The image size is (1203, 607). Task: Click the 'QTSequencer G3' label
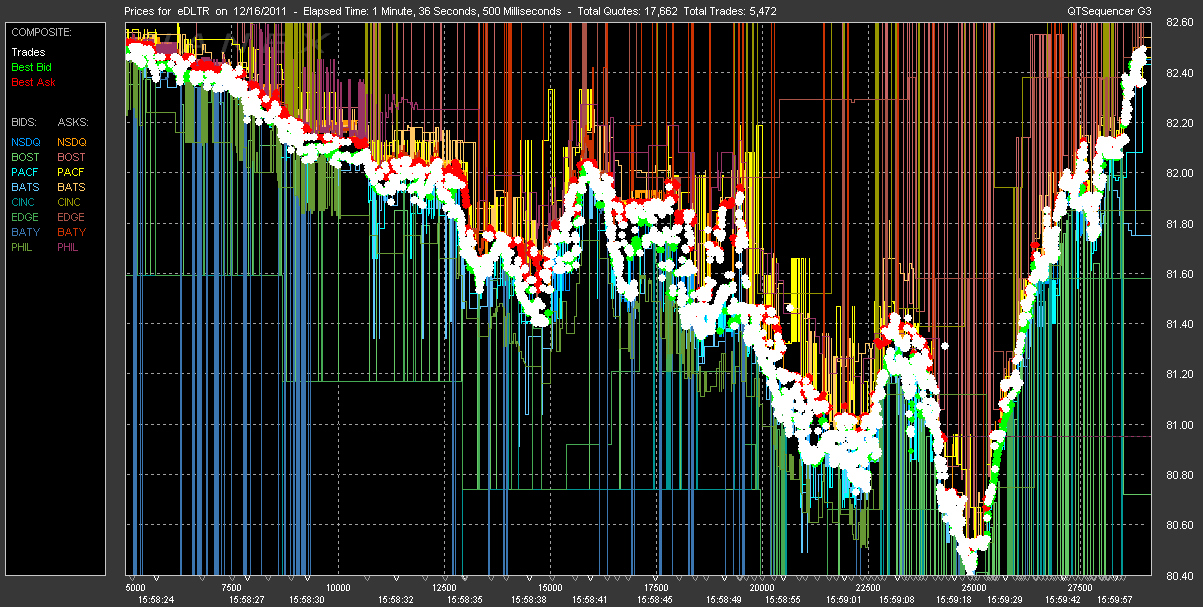[1108, 11]
